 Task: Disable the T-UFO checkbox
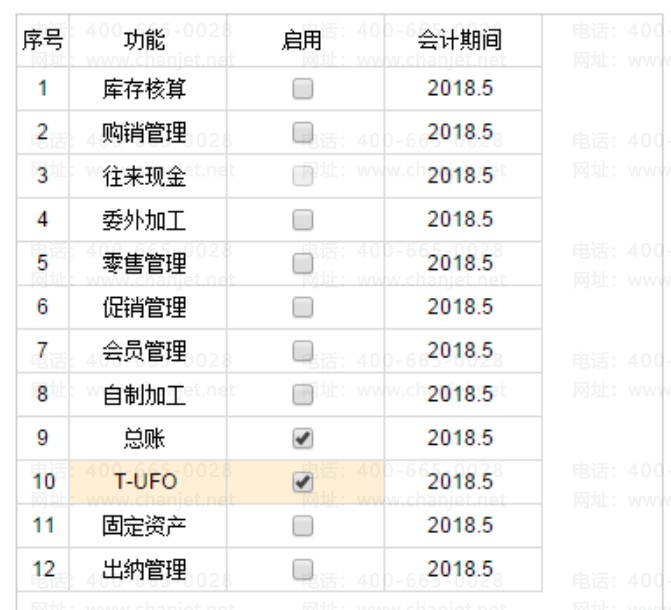(302, 482)
